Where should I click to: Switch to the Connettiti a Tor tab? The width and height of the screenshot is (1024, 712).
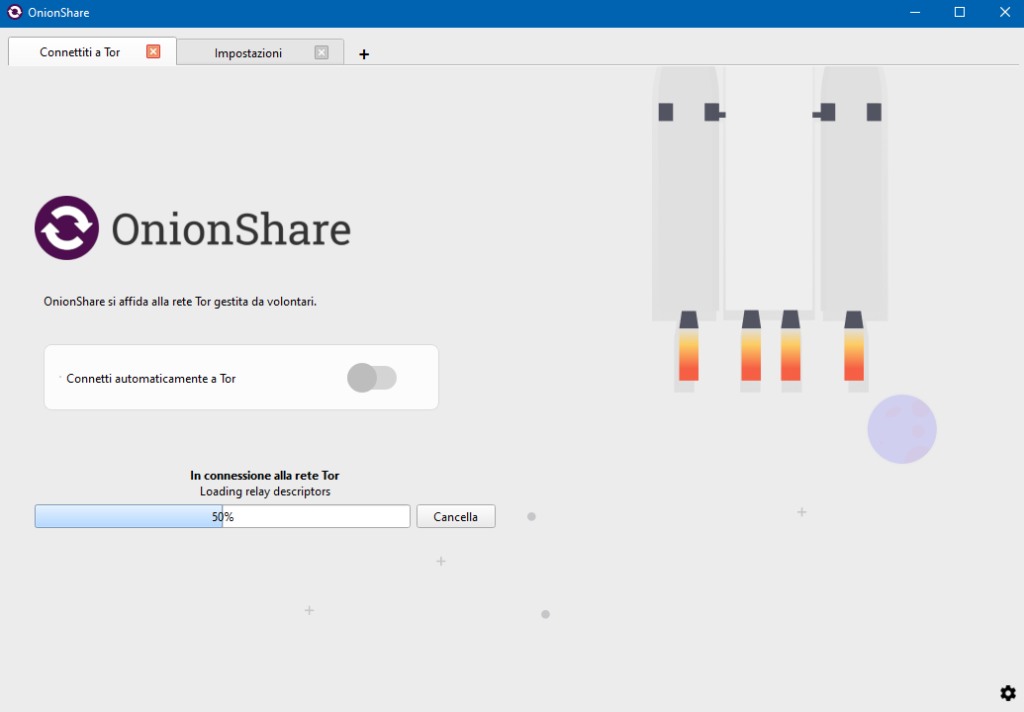pos(80,52)
